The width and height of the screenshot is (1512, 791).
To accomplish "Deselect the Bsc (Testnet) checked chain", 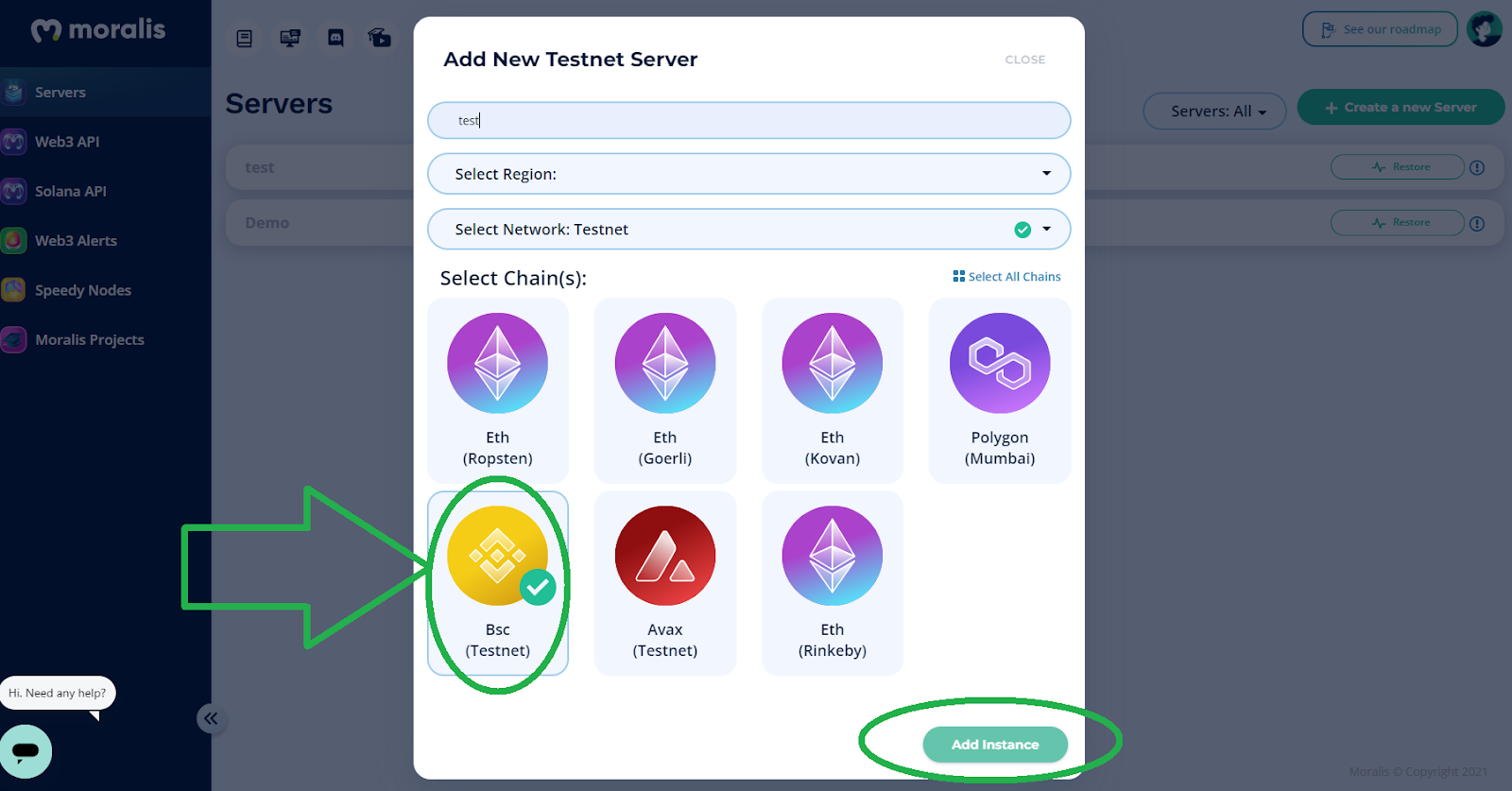I will (498, 583).
